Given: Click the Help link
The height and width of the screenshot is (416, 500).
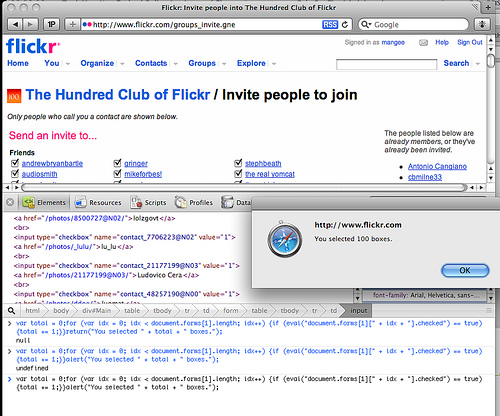Looking at the screenshot, I should 442,42.
